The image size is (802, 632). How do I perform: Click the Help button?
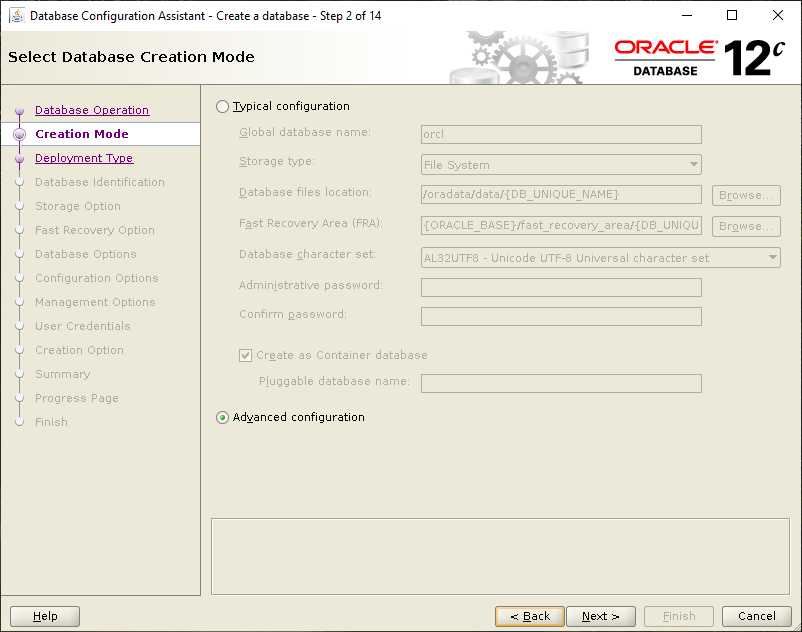(45, 616)
